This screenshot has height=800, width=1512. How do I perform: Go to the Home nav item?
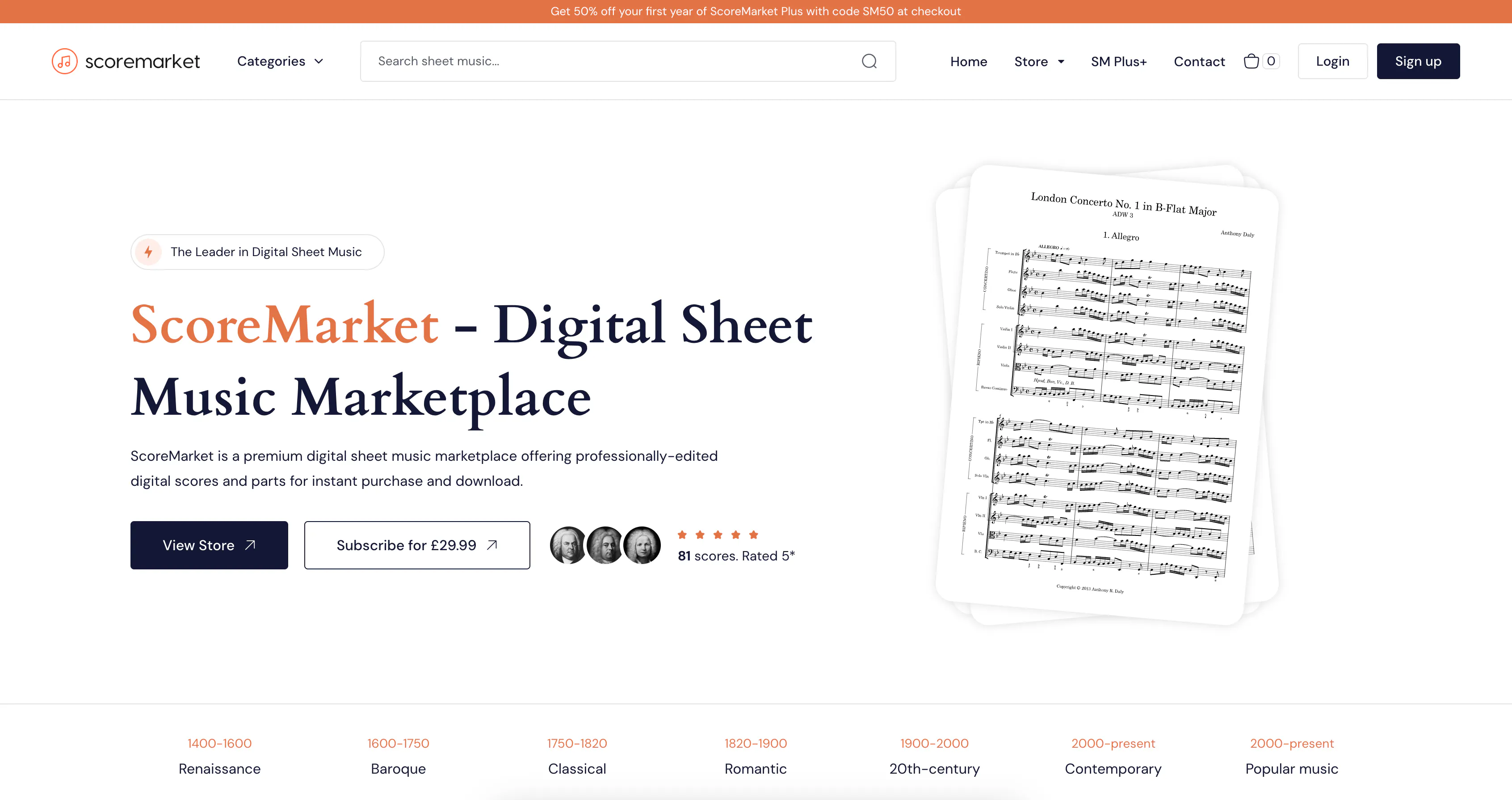click(x=969, y=62)
